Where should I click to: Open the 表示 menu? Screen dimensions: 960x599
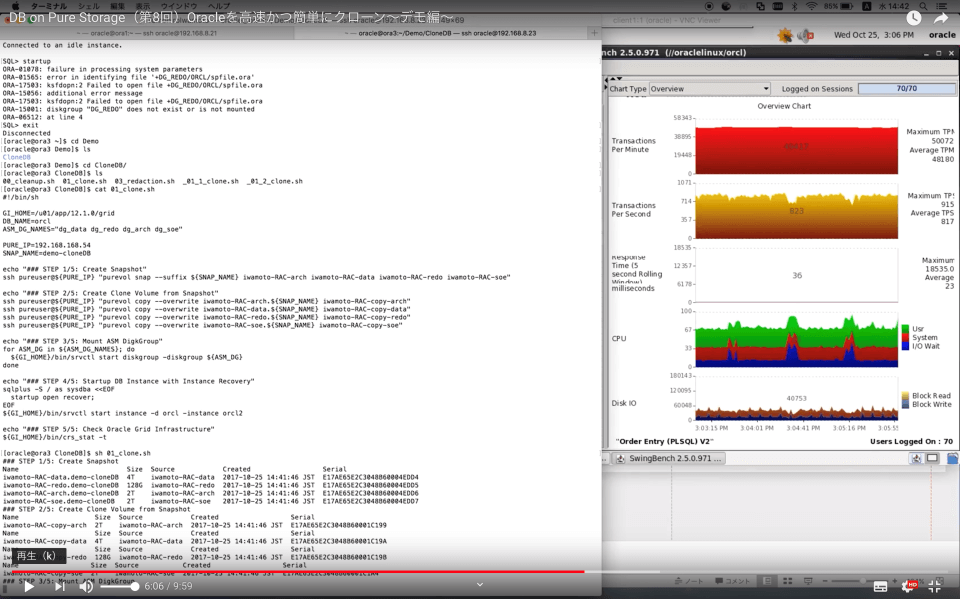click(x=143, y=6)
